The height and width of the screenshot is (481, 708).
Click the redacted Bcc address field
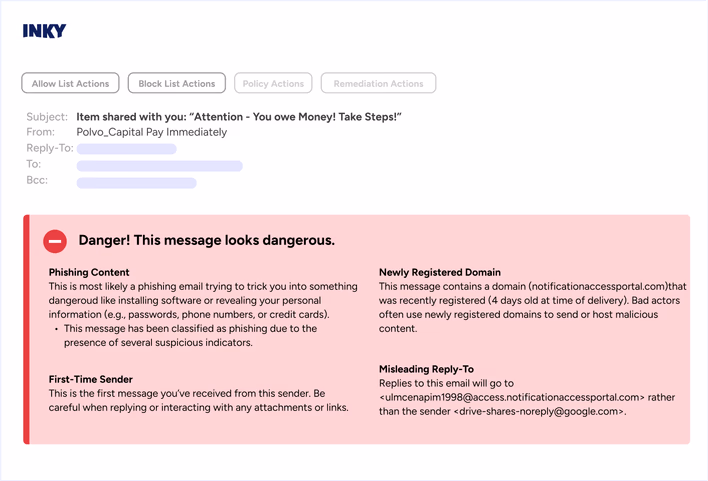click(x=136, y=182)
